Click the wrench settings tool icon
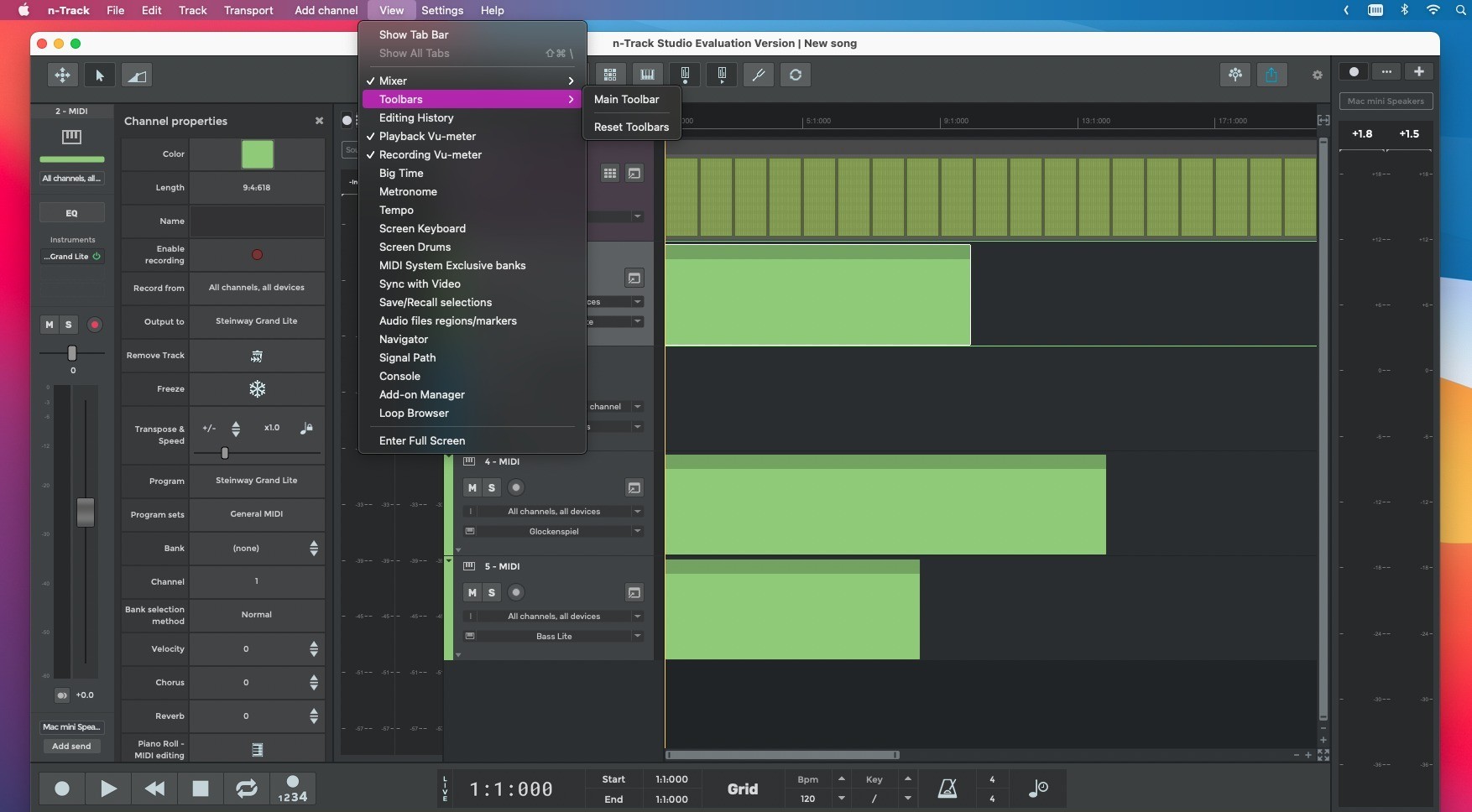The height and width of the screenshot is (812, 1472). point(759,75)
